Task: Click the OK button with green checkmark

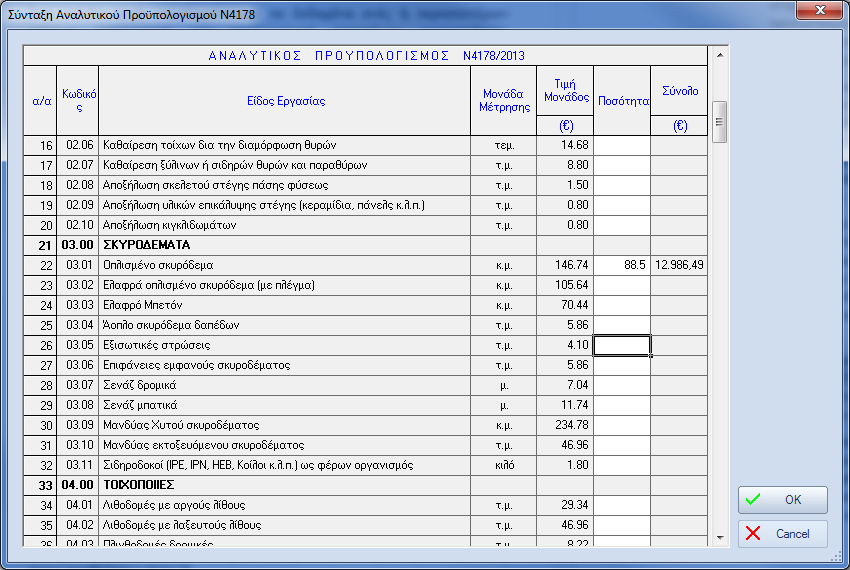Action: (782, 499)
